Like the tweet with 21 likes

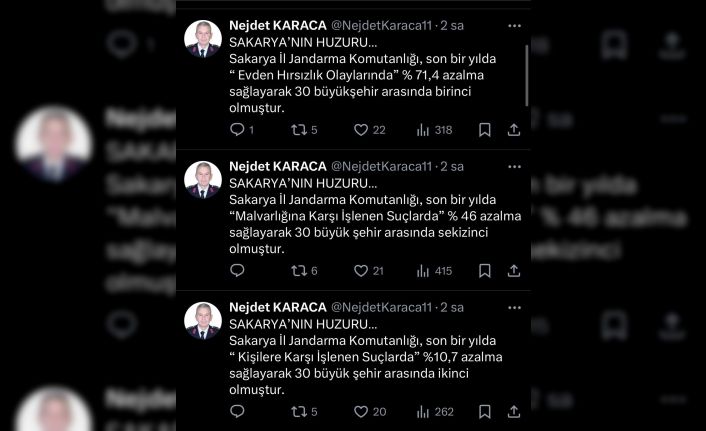(361, 271)
